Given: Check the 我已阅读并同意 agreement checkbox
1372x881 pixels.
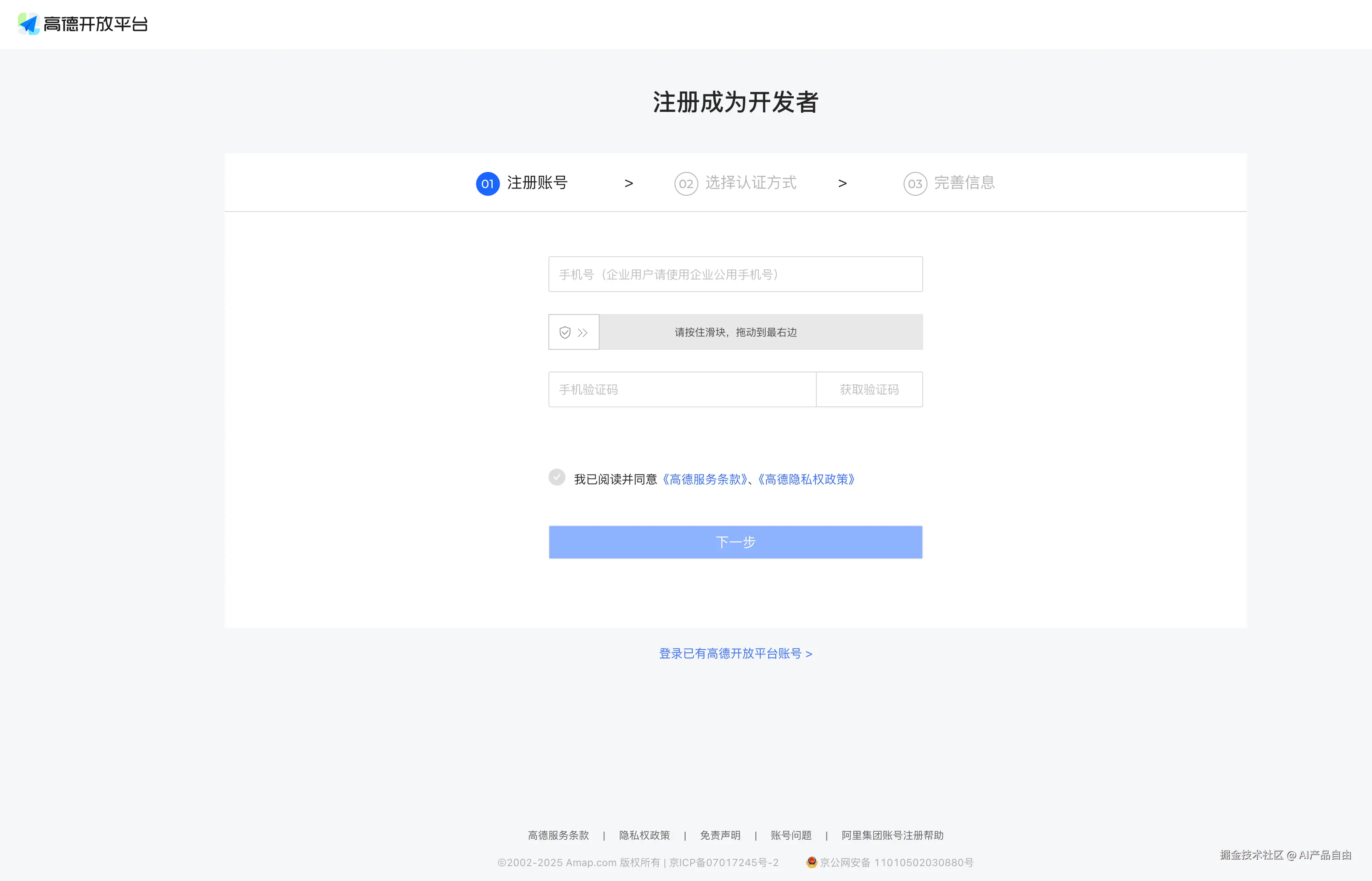Looking at the screenshot, I should [x=557, y=477].
